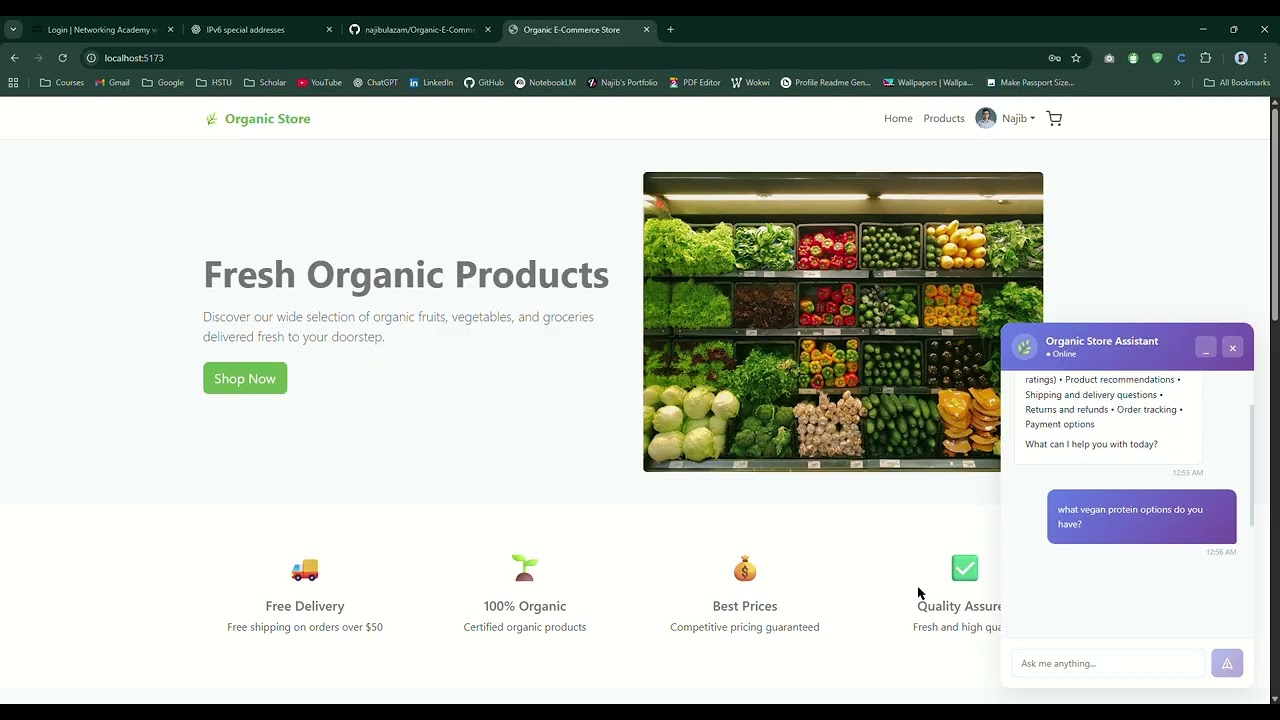The height and width of the screenshot is (720, 1280).
Task: Open the Scholar bookmark folder
Action: click(x=265, y=83)
